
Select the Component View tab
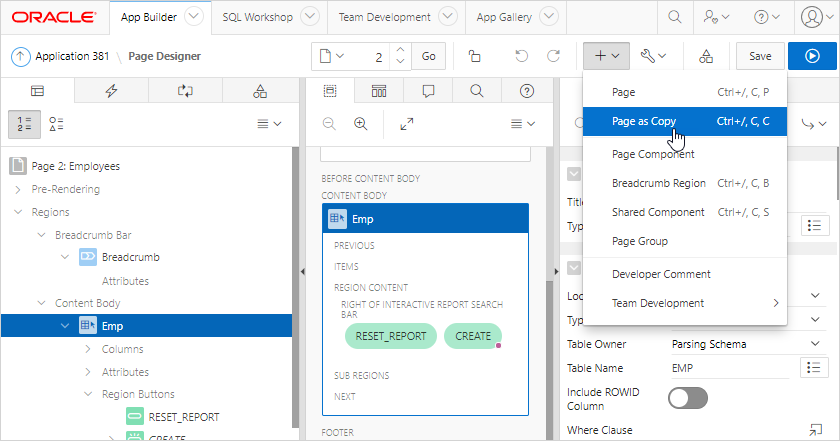(x=379, y=91)
